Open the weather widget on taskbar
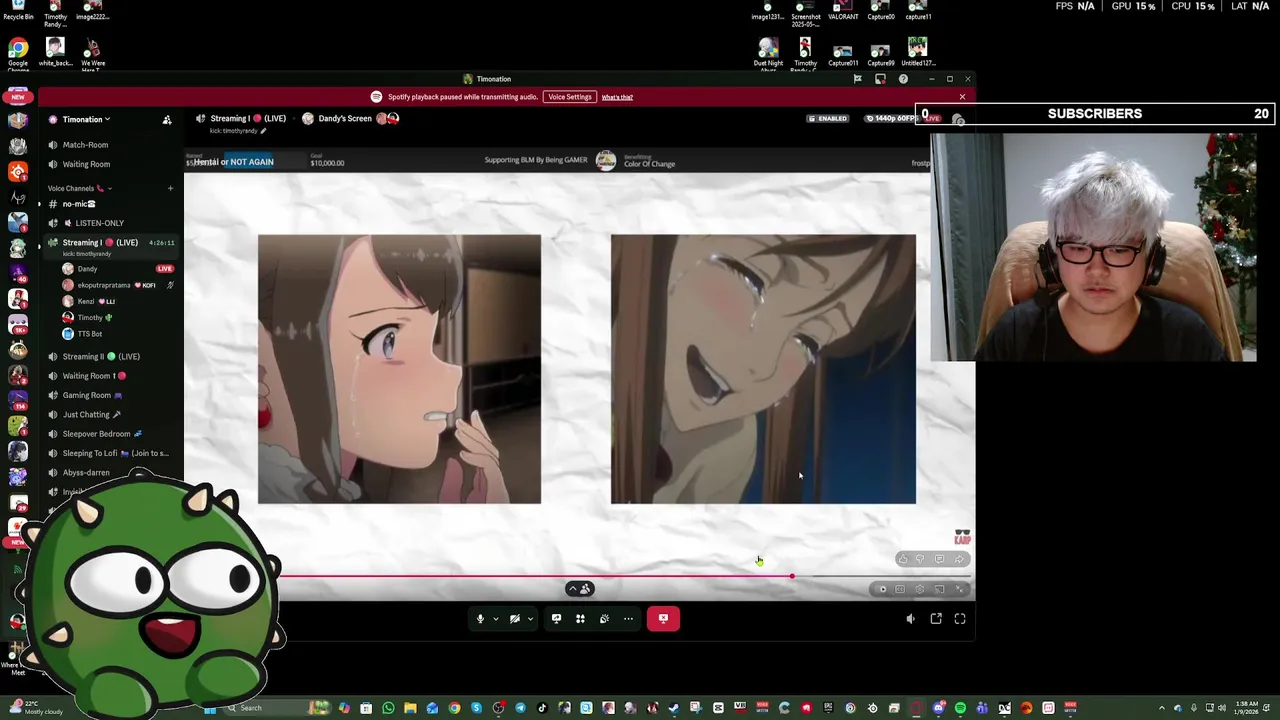 click(33, 708)
